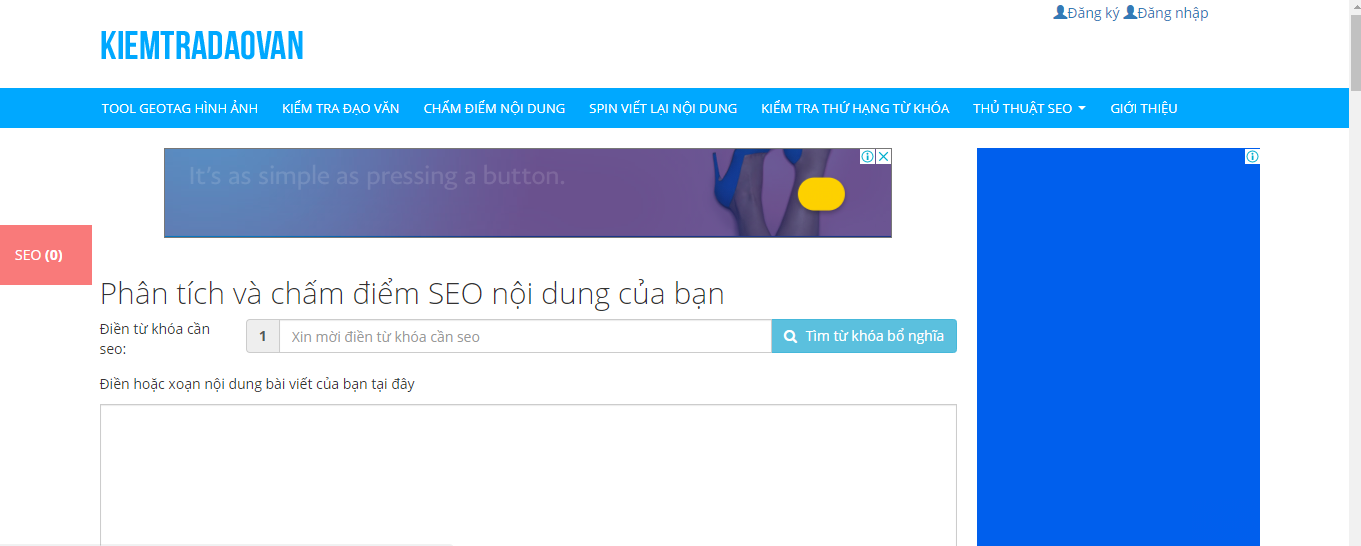The width and height of the screenshot is (1361, 546).
Task: Open the GIỚI THIỆU page
Action: pyautogui.click(x=1144, y=108)
